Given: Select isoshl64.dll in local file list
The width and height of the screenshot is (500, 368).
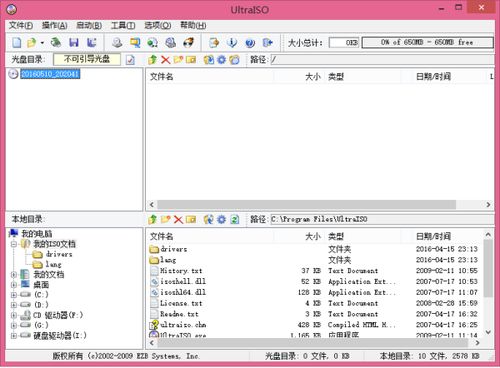Looking at the screenshot, I should [x=183, y=292].
